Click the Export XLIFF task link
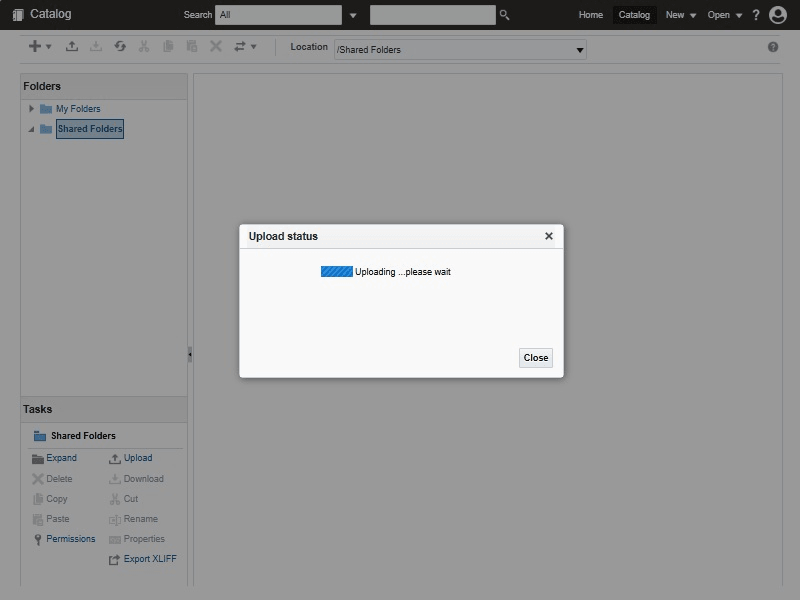Image resolution: width=800 pixels, height=600 pixels. (150, 558)
